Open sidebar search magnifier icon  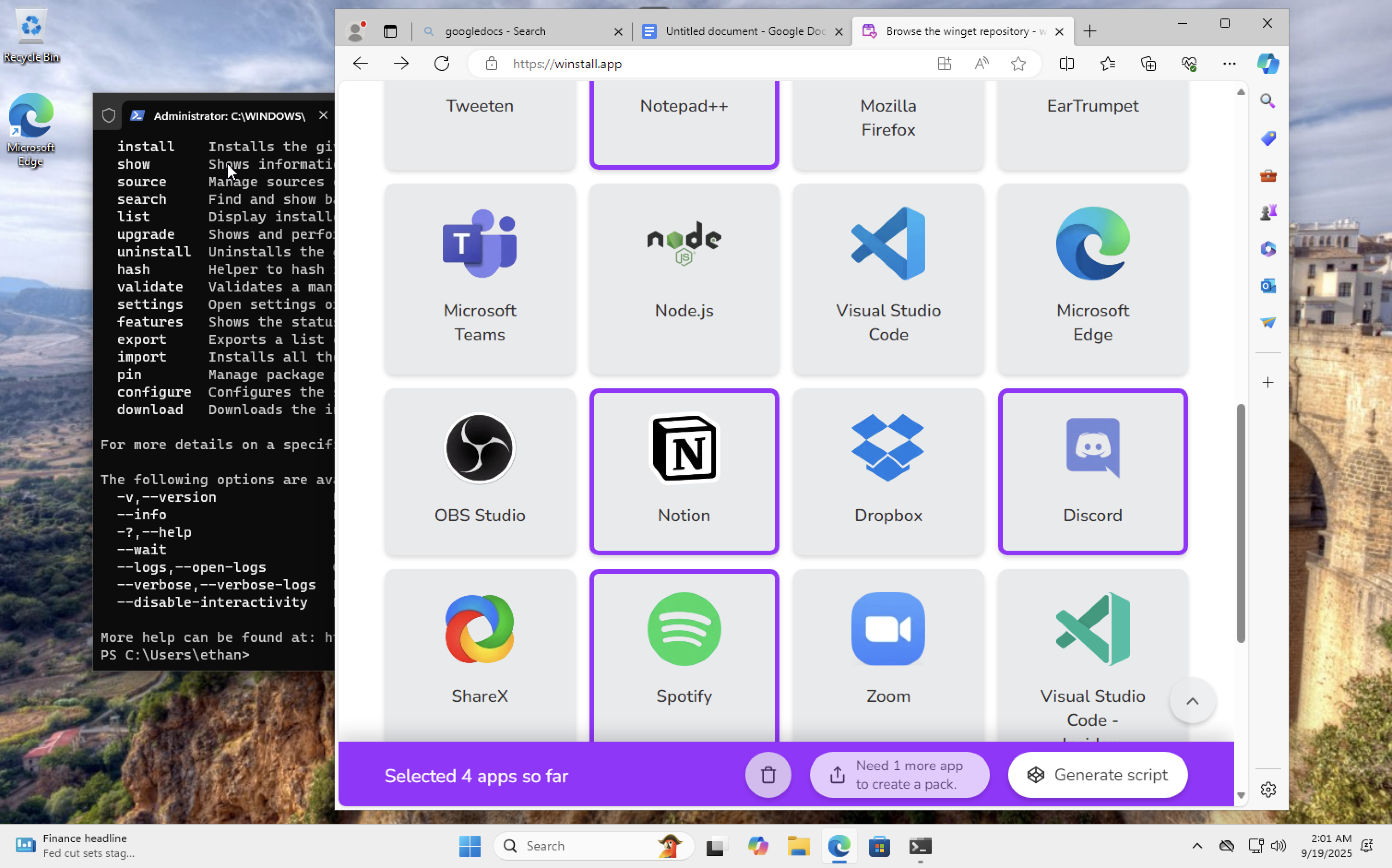pos(1267,101)
